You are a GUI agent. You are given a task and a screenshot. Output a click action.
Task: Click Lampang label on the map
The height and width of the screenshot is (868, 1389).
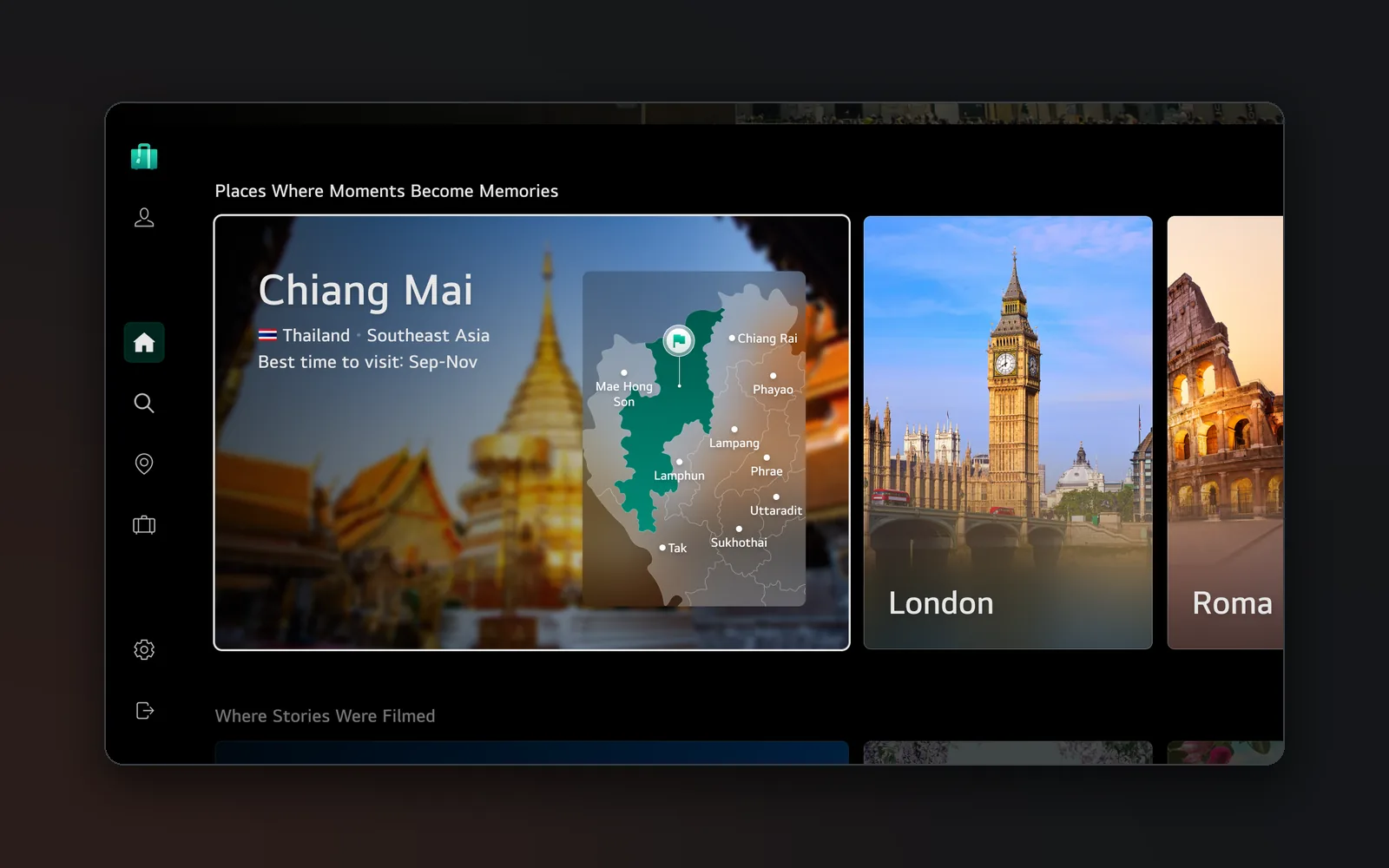(x=734, y=443)
